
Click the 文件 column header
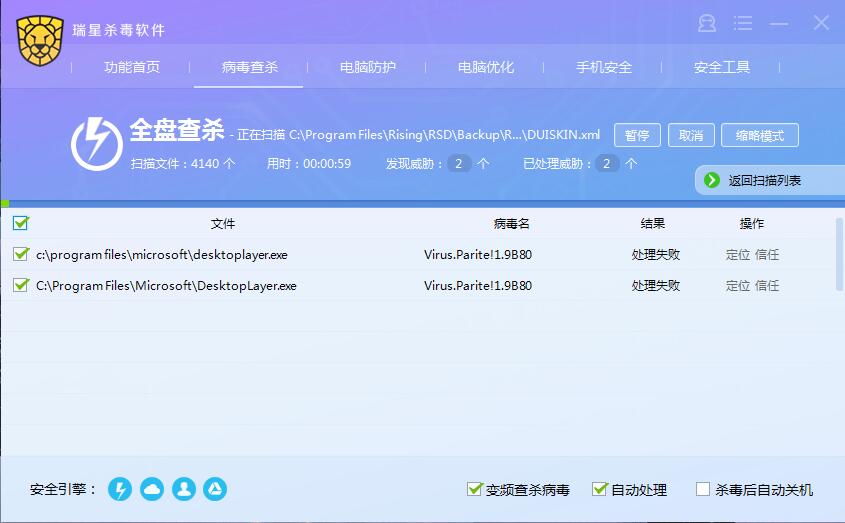(x=223, y=223)
